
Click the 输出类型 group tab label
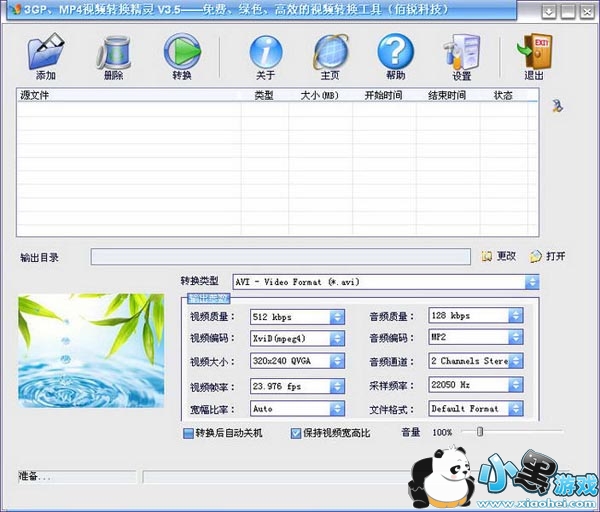[209, 298]
